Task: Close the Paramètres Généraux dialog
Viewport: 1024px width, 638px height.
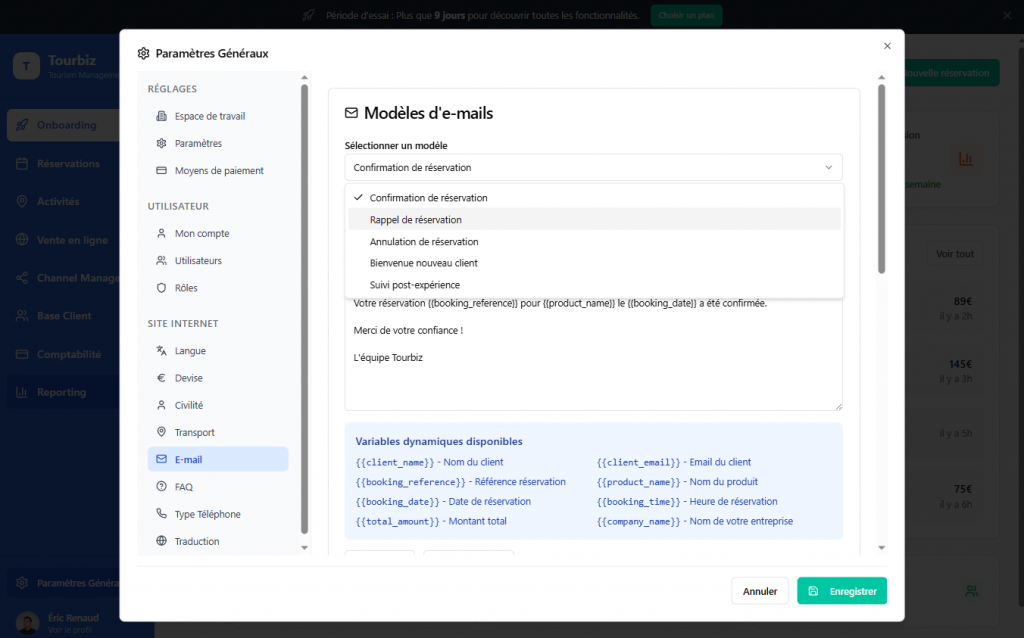Action: click(x=887, y=46)
